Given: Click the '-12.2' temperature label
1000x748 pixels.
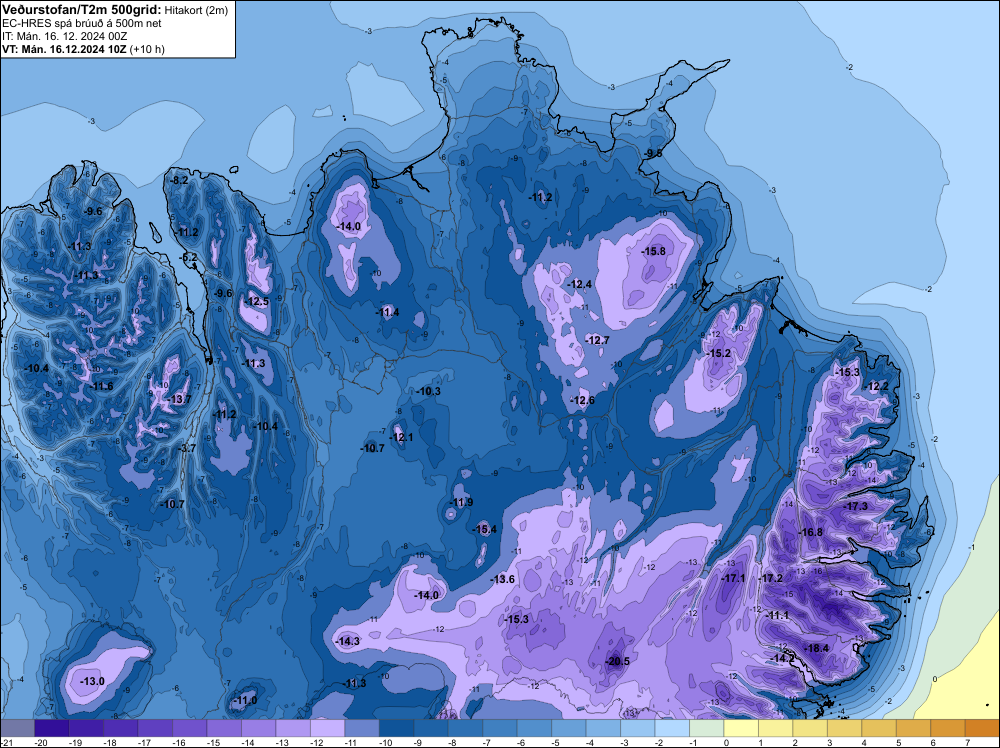Looking at the screenshot, I should point(876,386).
